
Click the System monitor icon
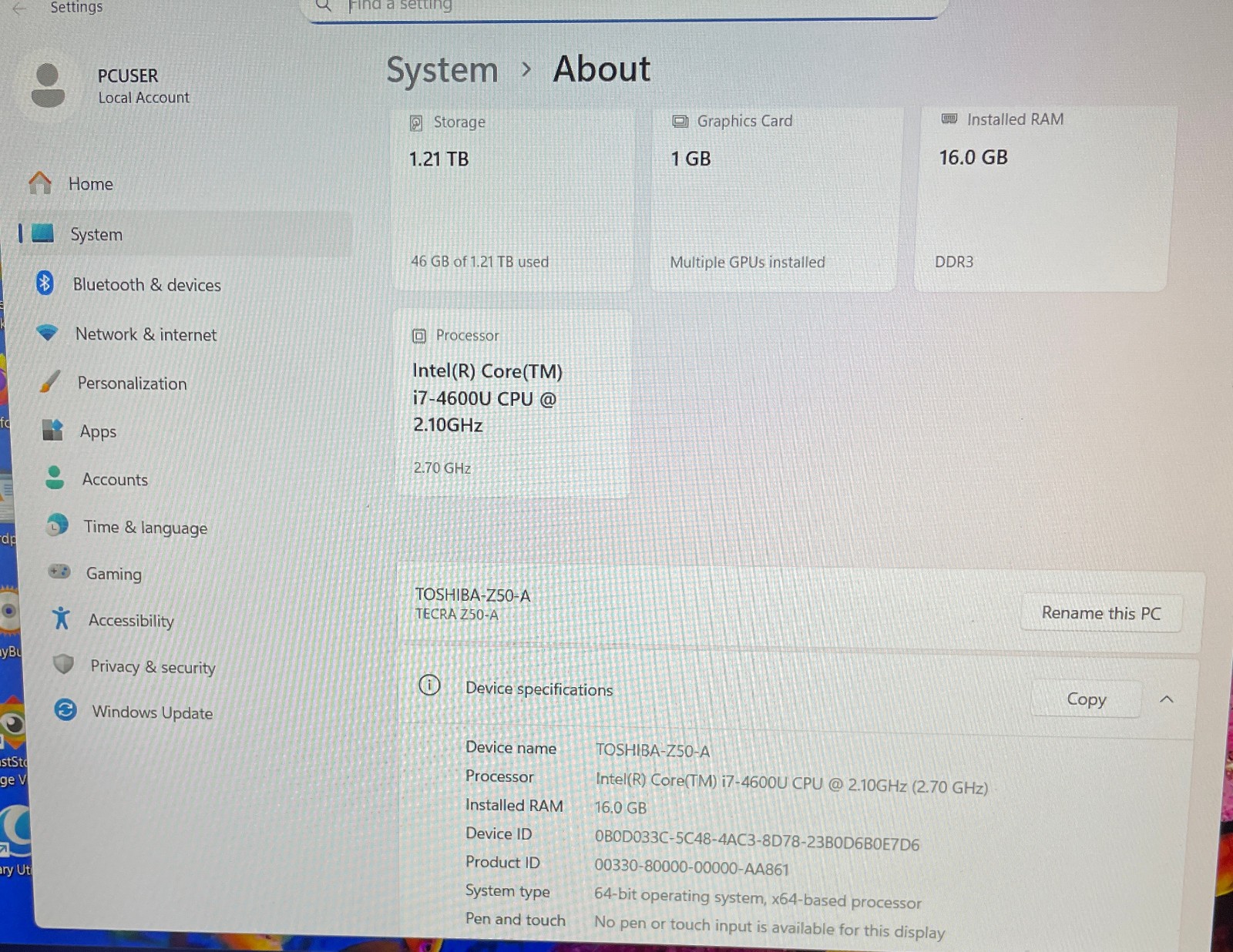[42, 233]
